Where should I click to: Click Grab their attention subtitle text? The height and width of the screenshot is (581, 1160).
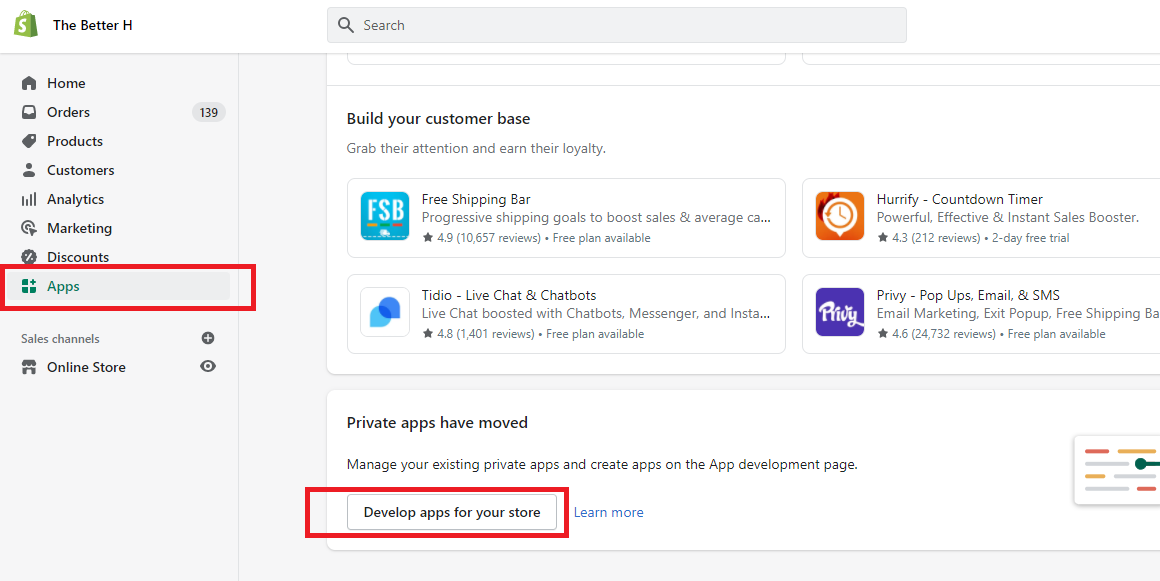476,148
